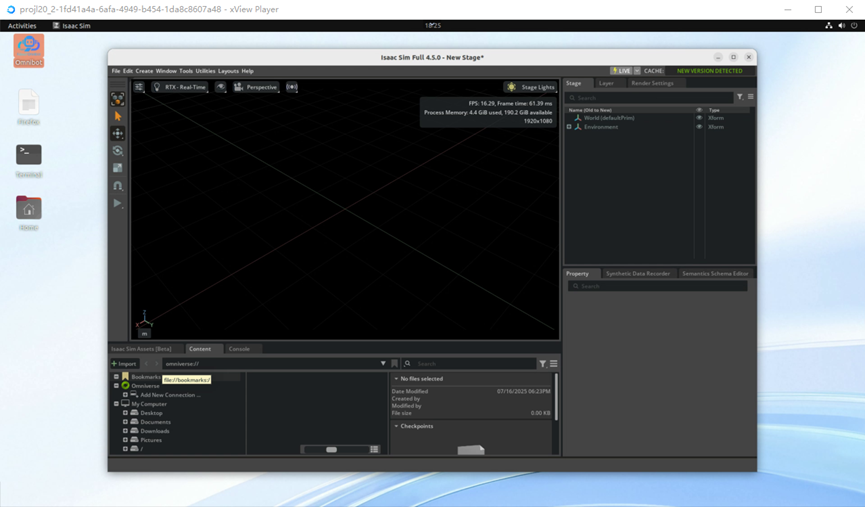Expand the Desktop folder node

point(125,413)
